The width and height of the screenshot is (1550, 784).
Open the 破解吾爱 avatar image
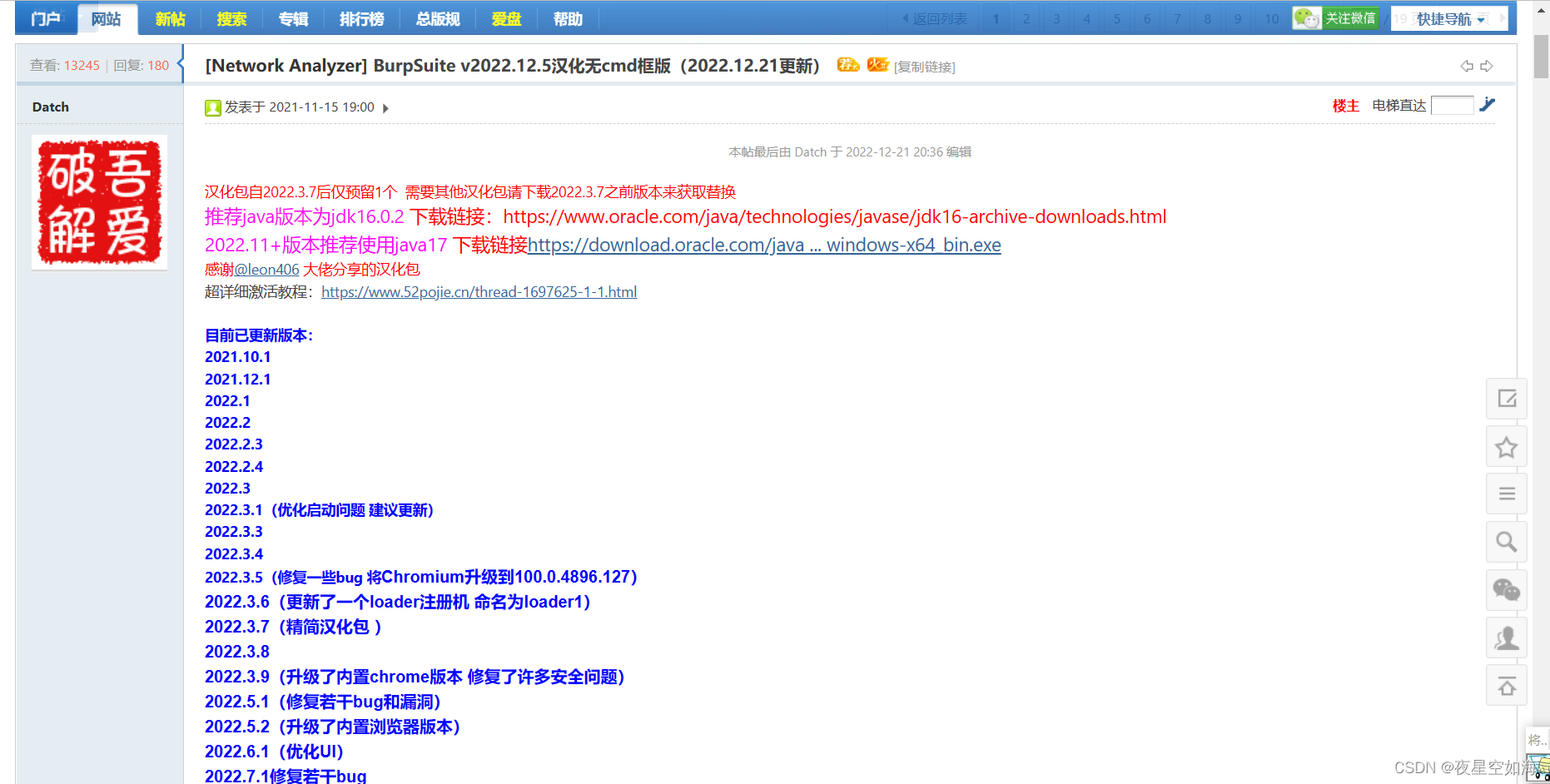tap(99, 202)
